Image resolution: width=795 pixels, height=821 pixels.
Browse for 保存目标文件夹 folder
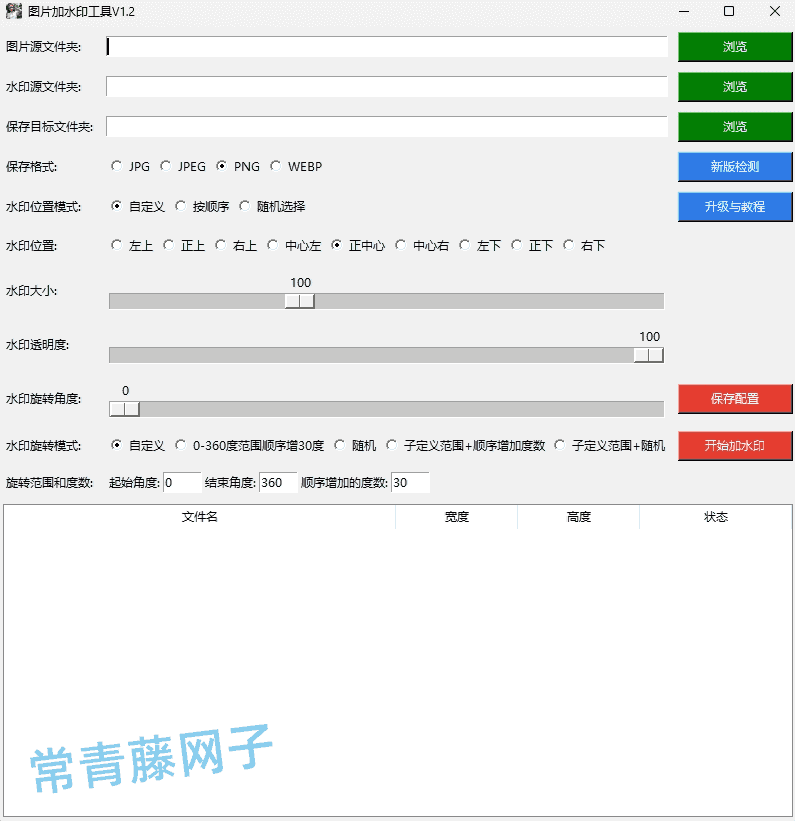click(x=735, y=127)
